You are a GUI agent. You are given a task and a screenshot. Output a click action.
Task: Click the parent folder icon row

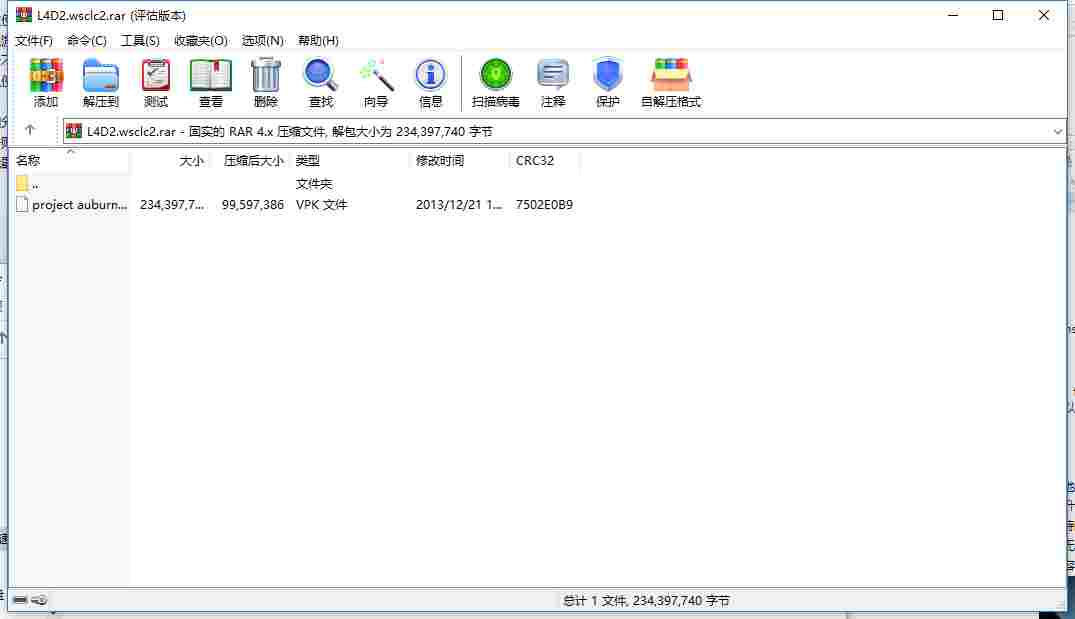click(x=22, y=184)
